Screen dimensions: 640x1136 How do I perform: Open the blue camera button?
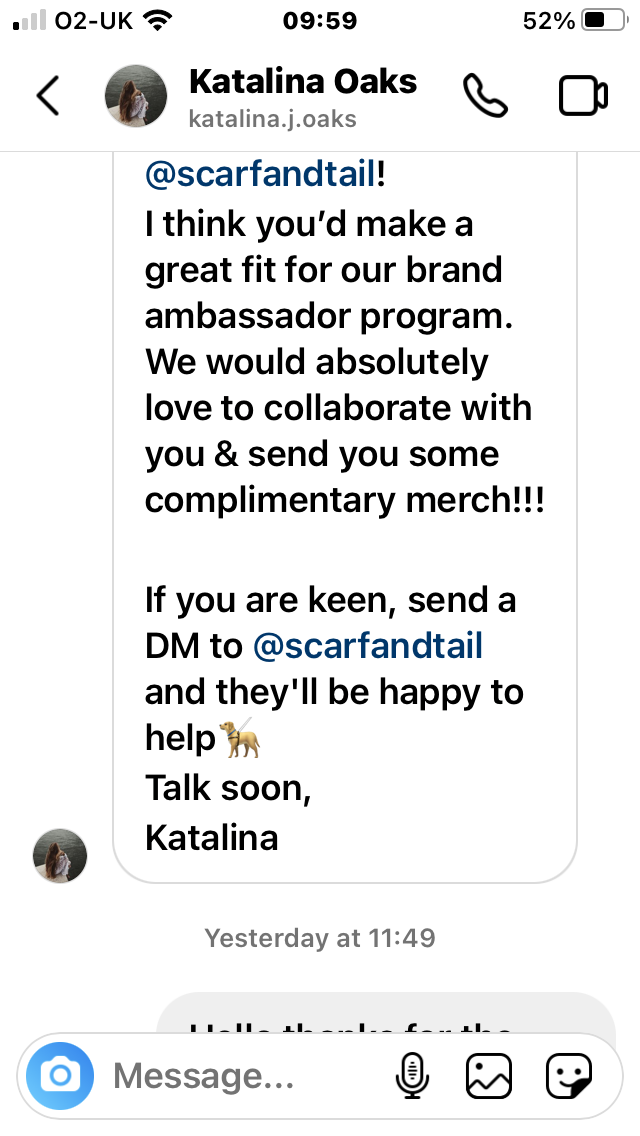pos(60,1076)
